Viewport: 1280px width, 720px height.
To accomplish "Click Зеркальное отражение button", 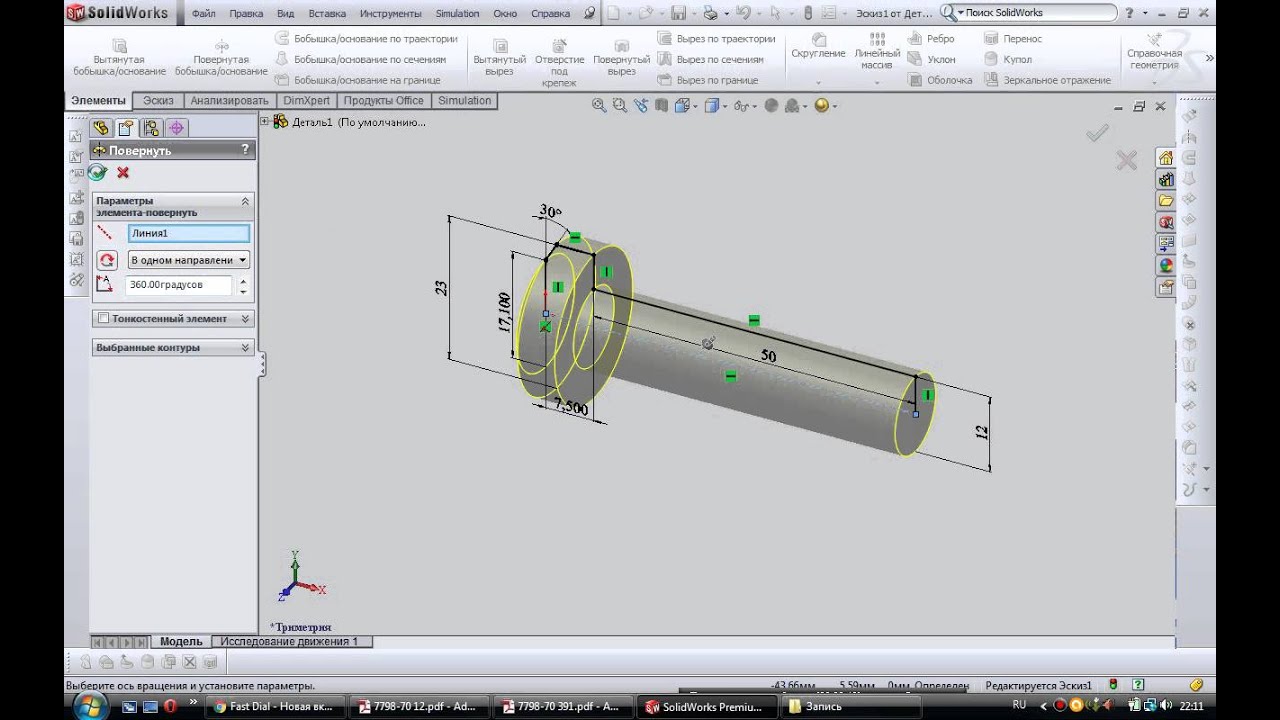I will [x=1047, y=80].
